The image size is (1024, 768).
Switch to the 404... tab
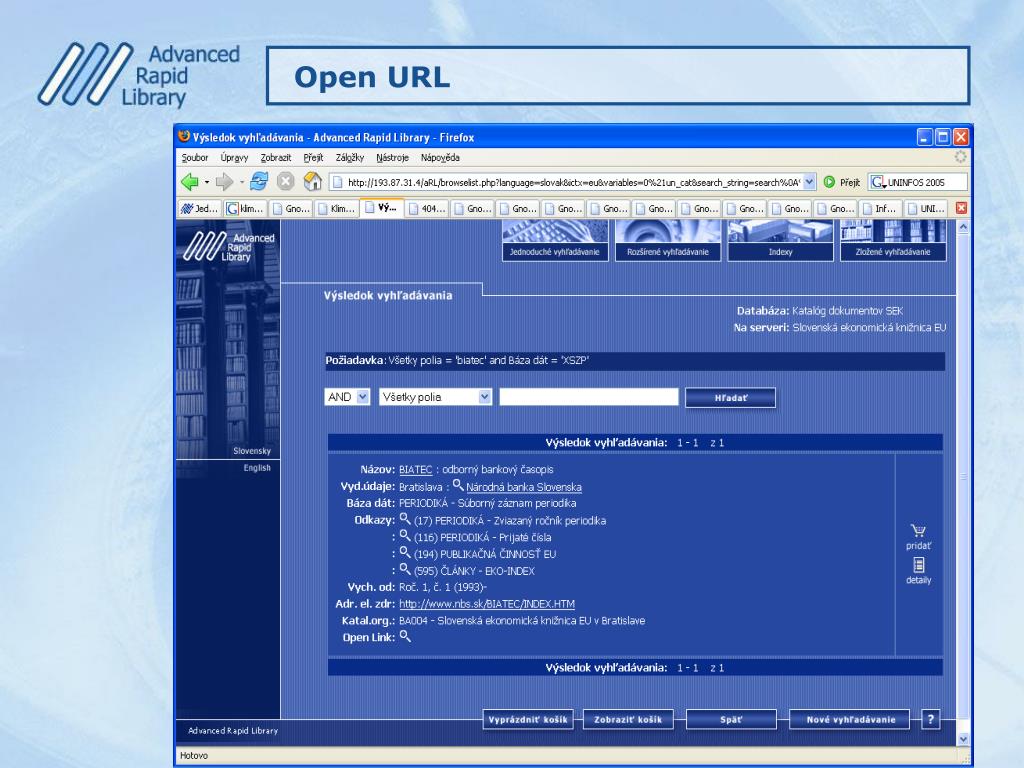(426, 208)
